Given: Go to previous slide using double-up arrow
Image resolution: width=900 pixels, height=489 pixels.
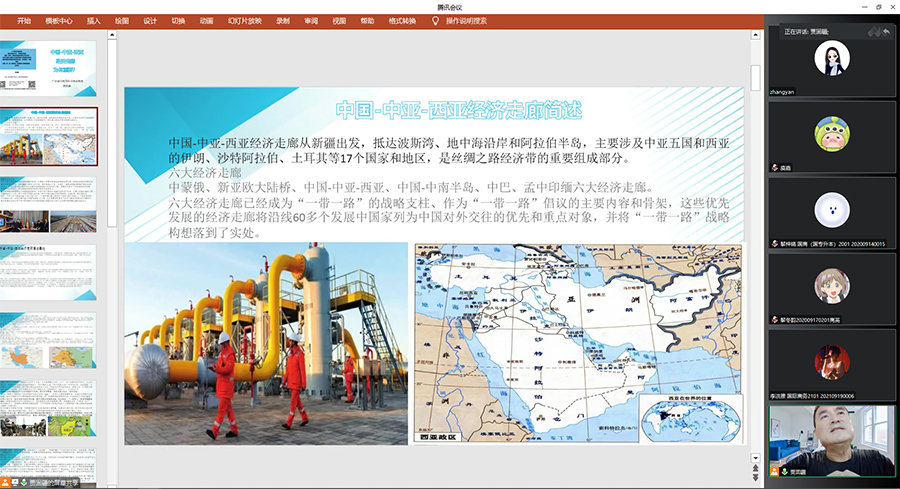Looking at the screenshot, I should click(756, 467).
